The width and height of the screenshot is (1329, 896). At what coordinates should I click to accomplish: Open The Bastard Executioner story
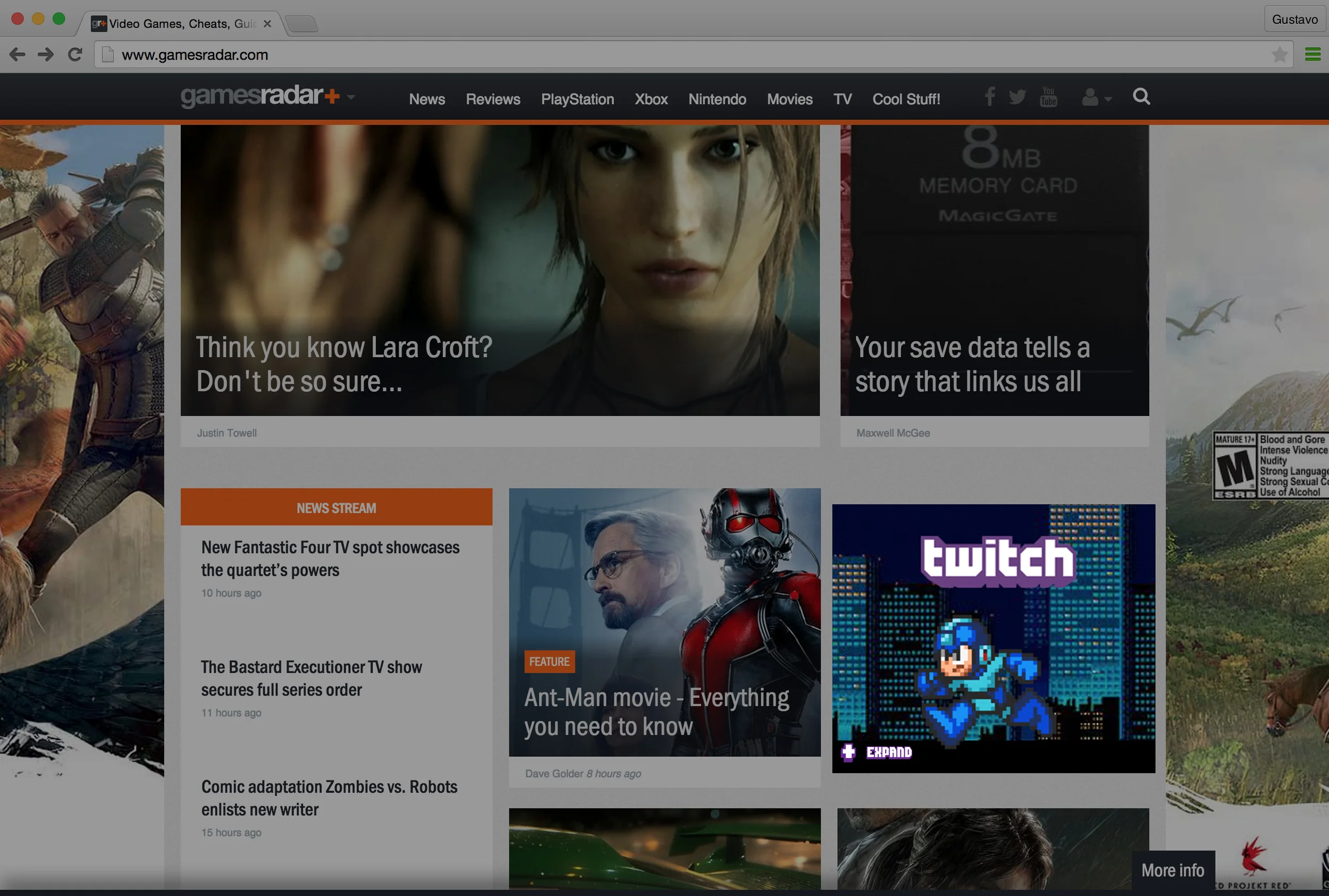pyautogui.click(x=312, y=678)
